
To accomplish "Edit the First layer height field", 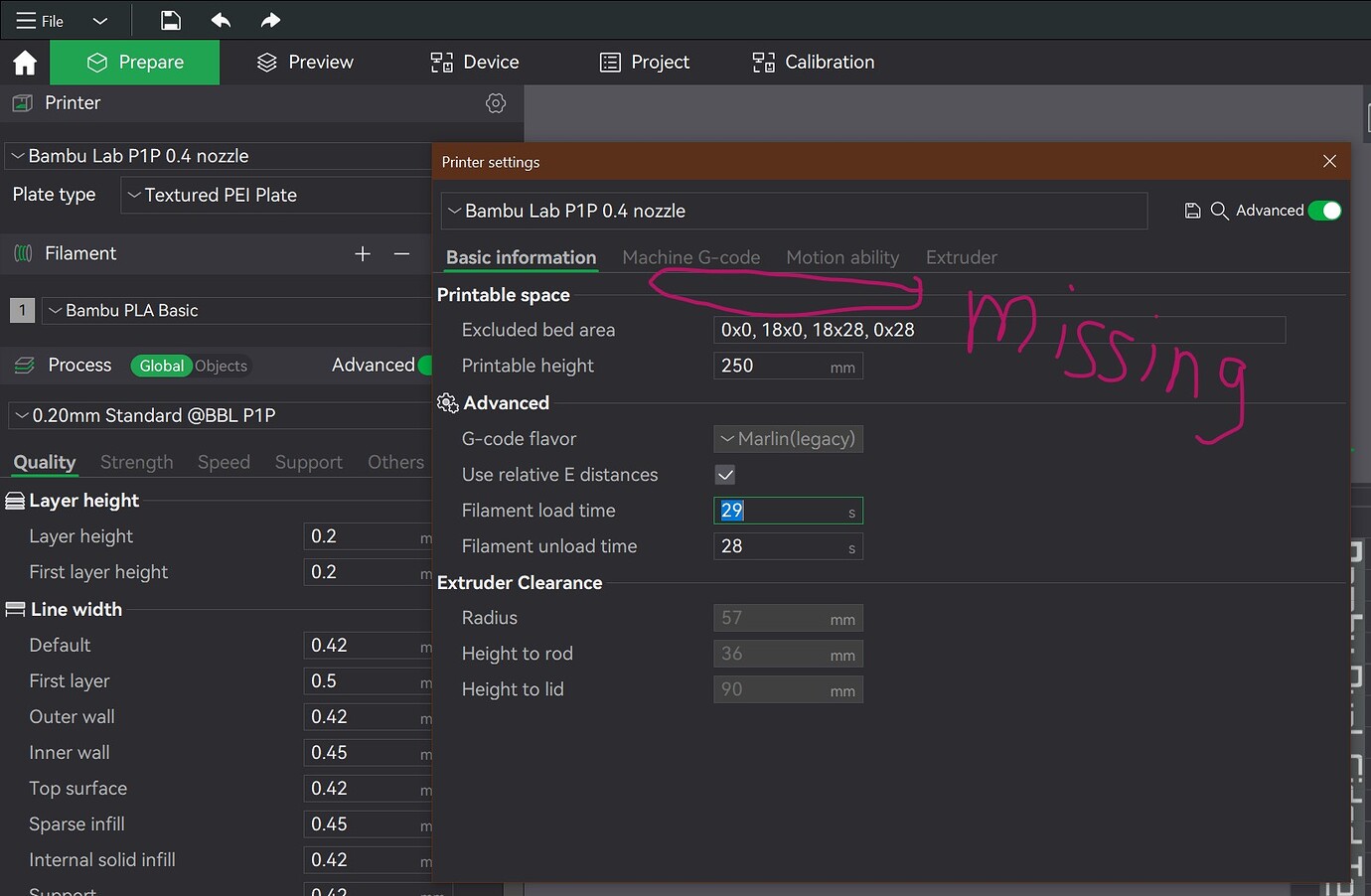I will (x=368, y=573).
